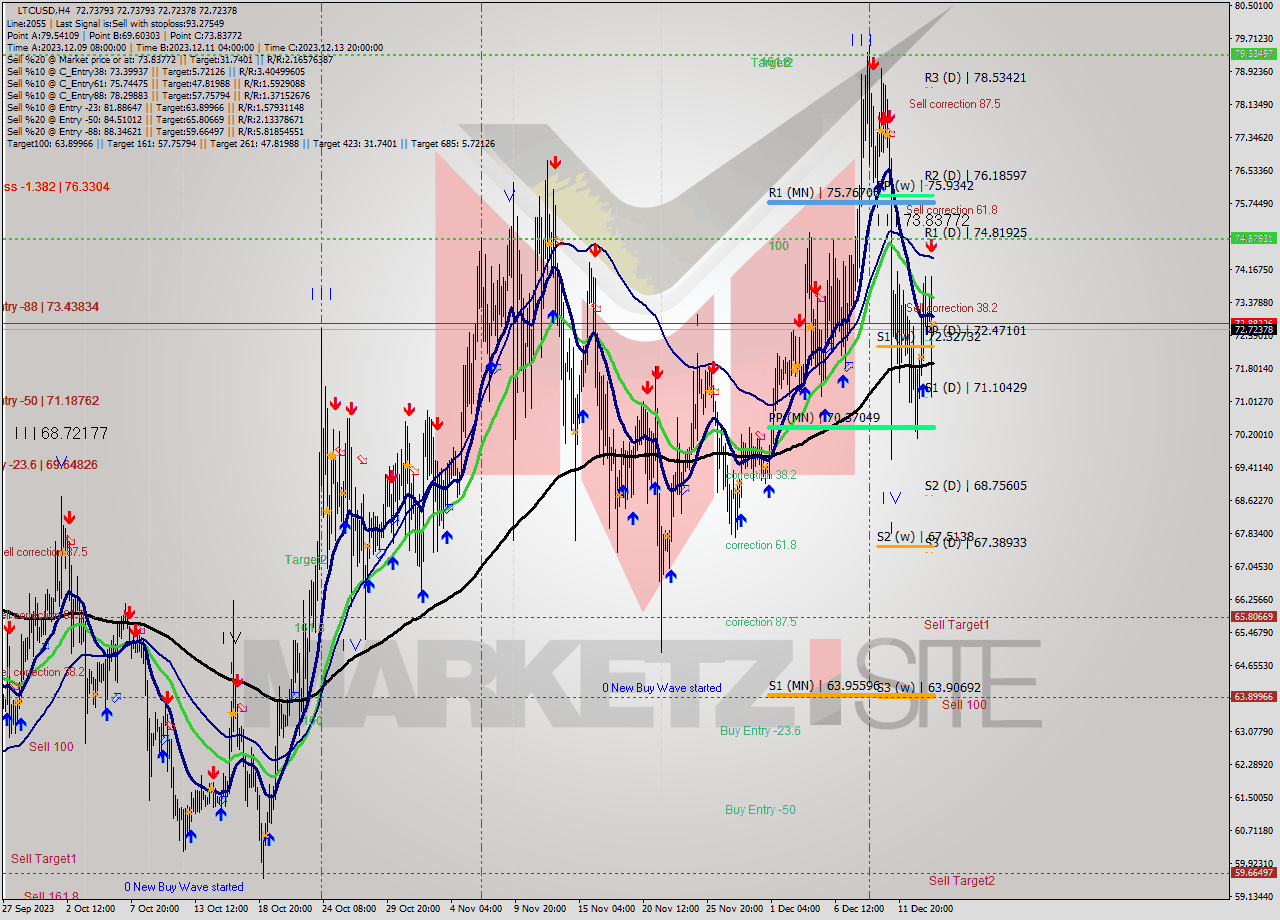Click the 'PP (D) | 72.47101' label
The image size is (1280, 920).
[975, 330]
